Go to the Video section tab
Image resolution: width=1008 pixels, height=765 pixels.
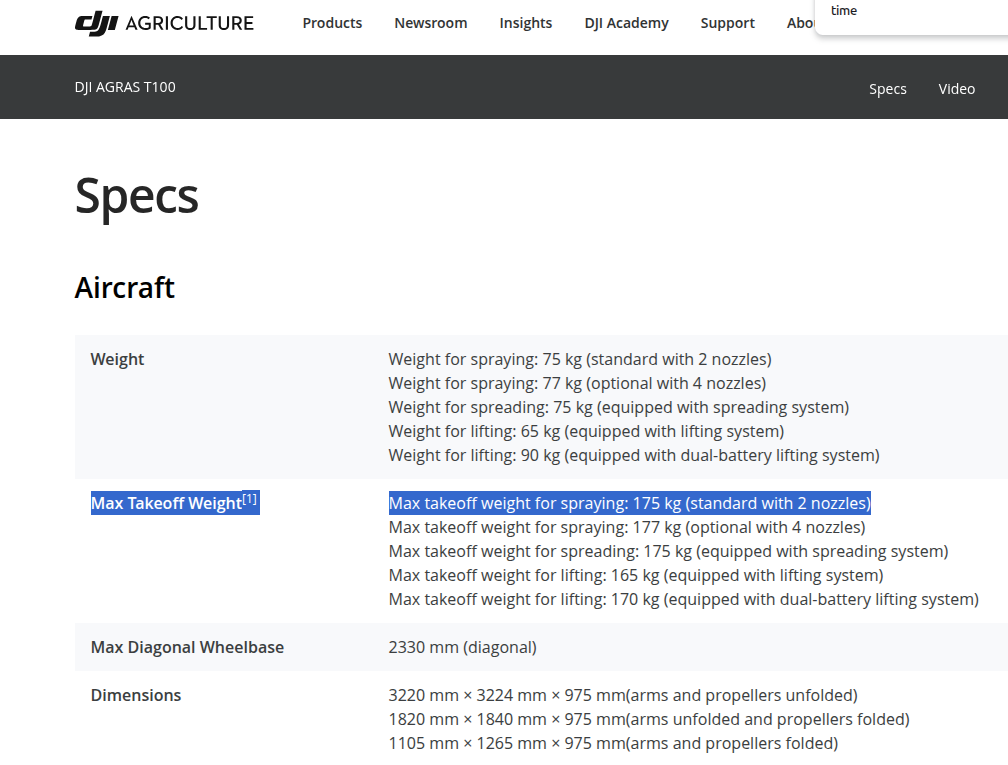957,89
